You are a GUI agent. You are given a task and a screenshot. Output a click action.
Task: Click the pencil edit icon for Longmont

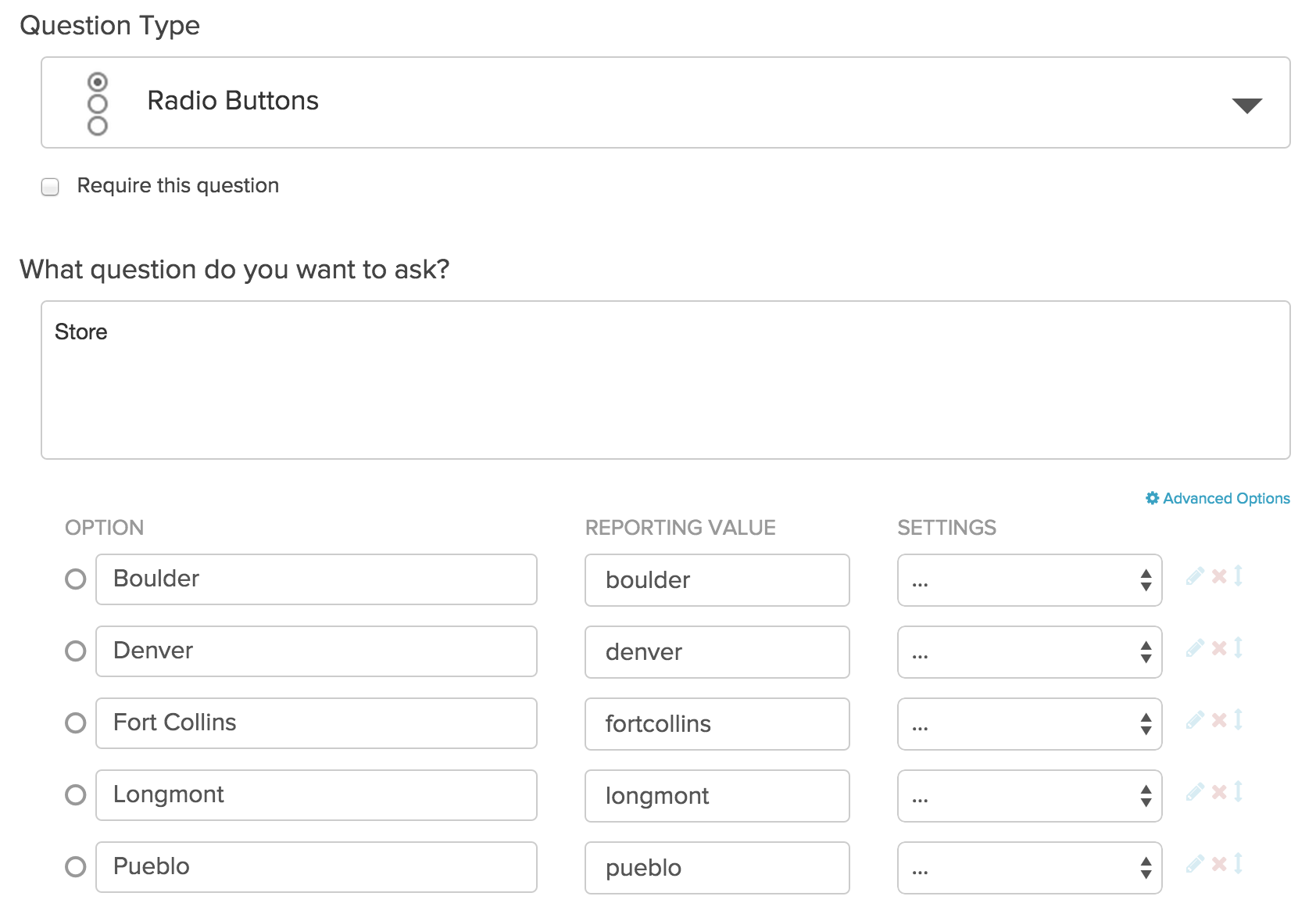coord(1194,793)
